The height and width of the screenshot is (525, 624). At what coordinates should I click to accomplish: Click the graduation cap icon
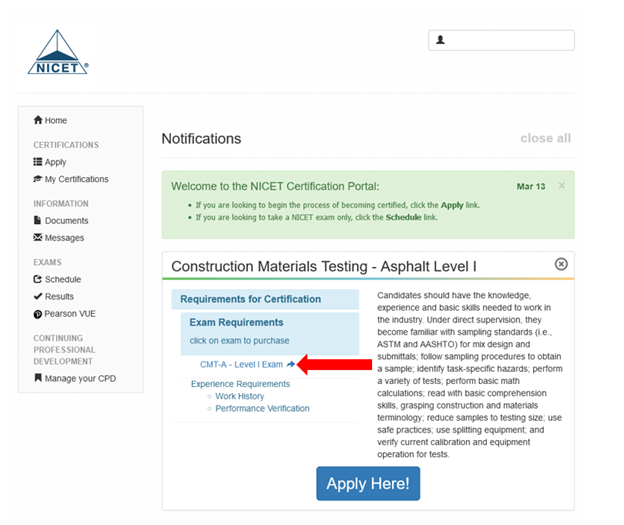click(x=38, y=179)
